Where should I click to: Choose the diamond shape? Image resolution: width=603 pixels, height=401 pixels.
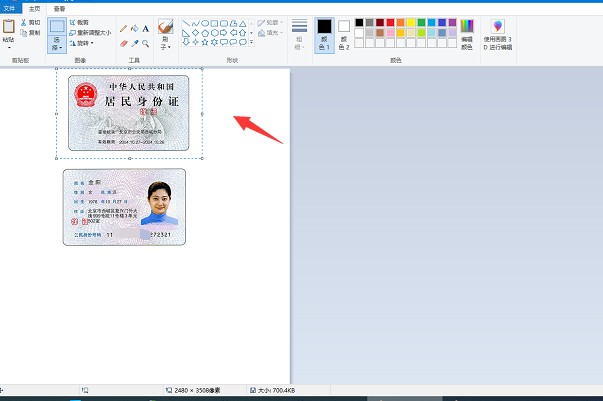point(196,33)
